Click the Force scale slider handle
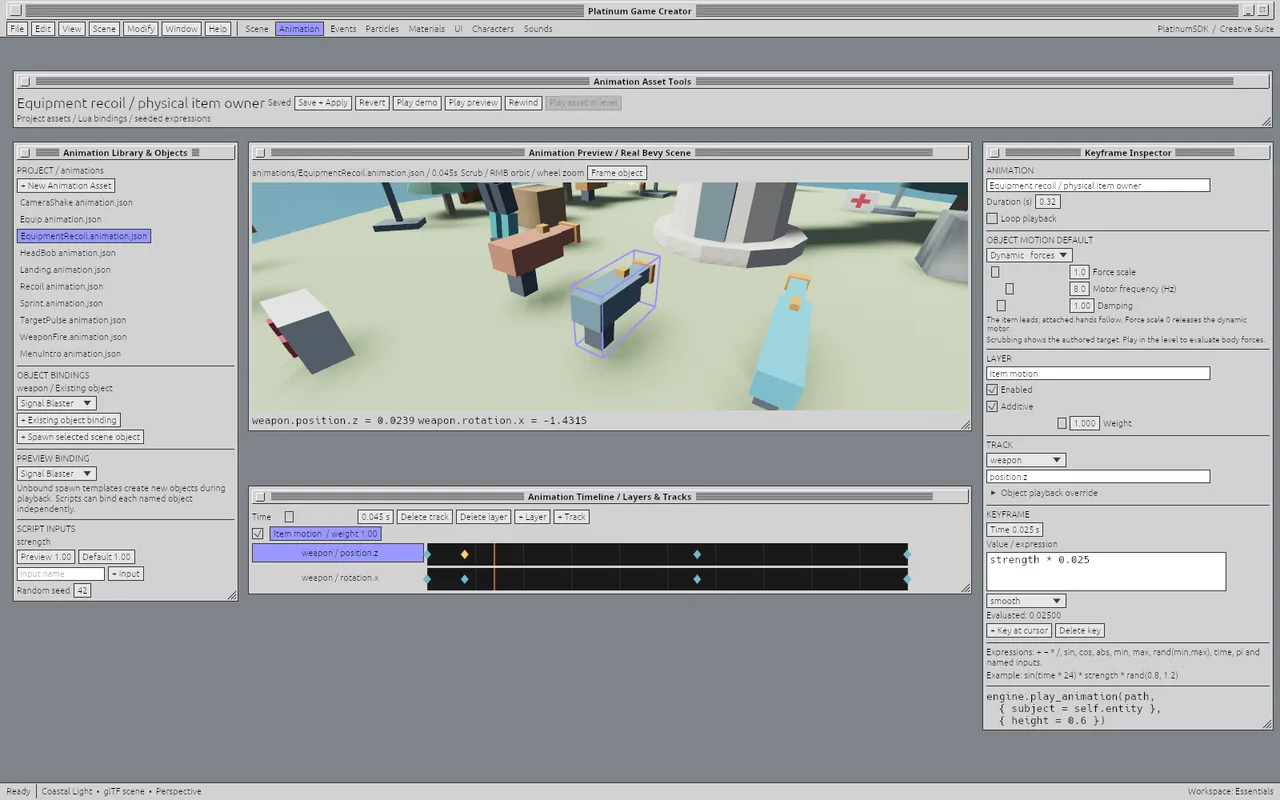 (995, 272)
